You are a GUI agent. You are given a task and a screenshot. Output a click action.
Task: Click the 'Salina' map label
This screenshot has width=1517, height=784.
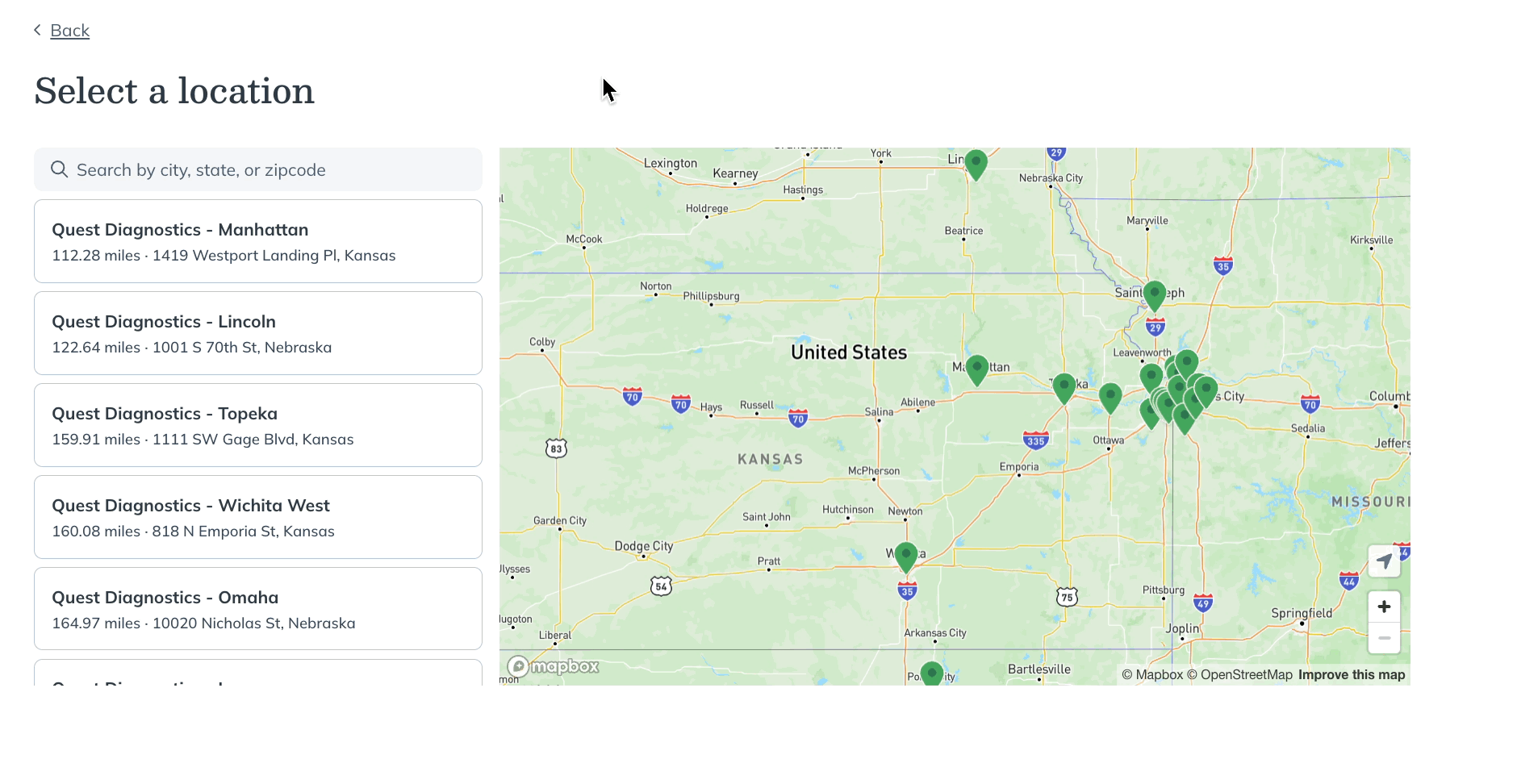click(879, 411)
